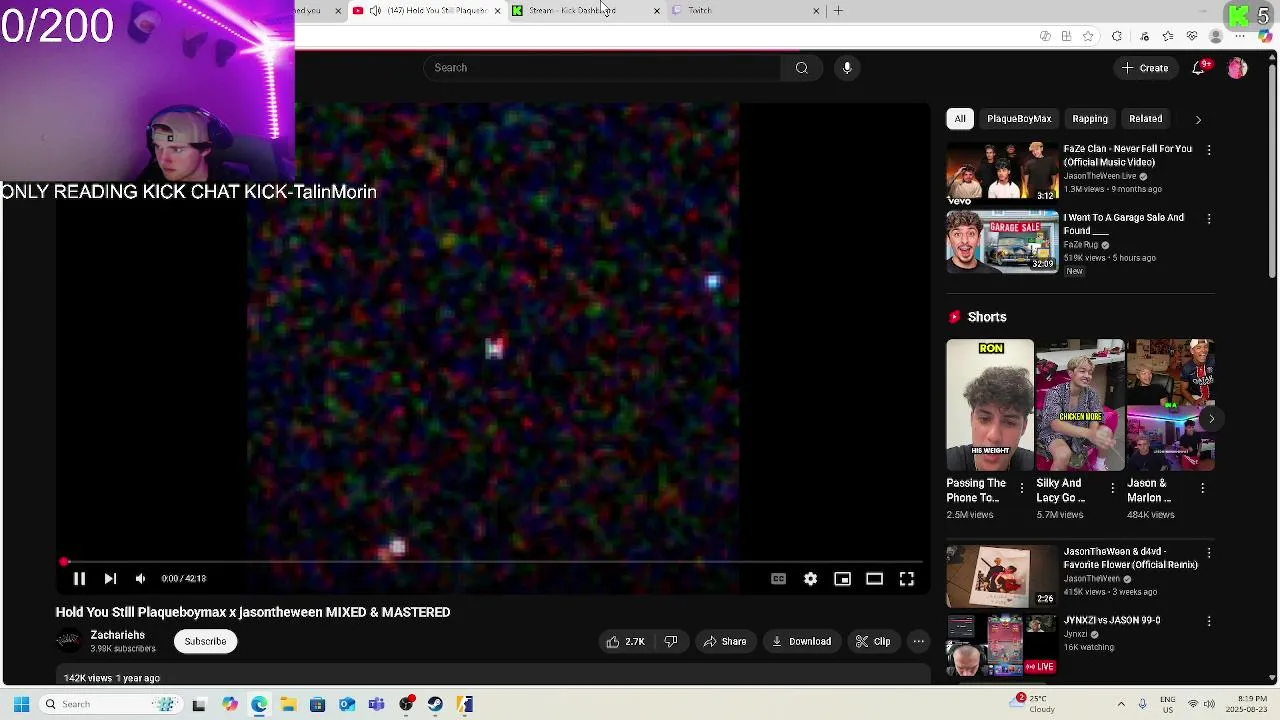Download the video
This screenshot has width=1280, height=720.
[802, 641]
